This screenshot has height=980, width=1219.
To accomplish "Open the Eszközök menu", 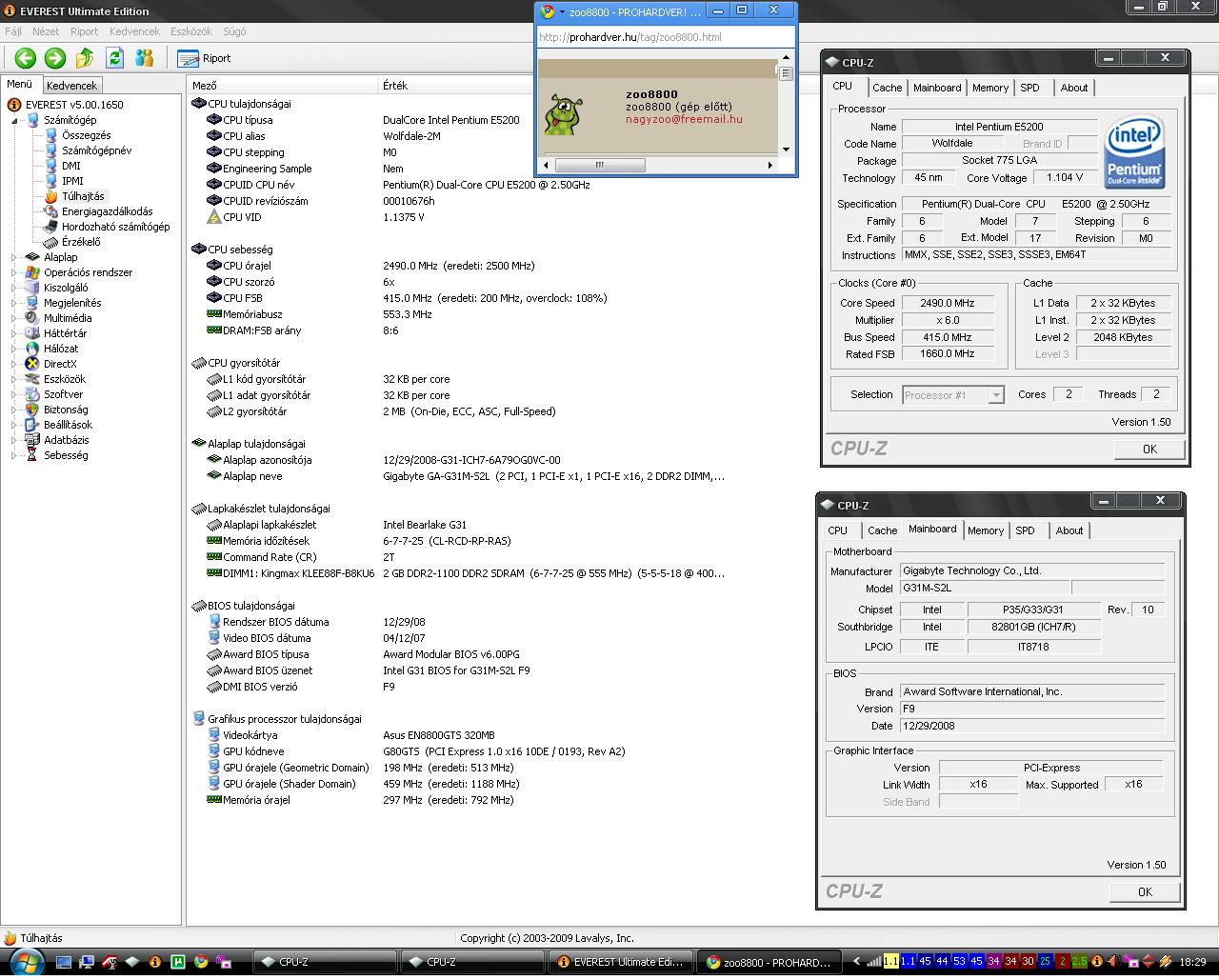I will click(x=191, y=31).
